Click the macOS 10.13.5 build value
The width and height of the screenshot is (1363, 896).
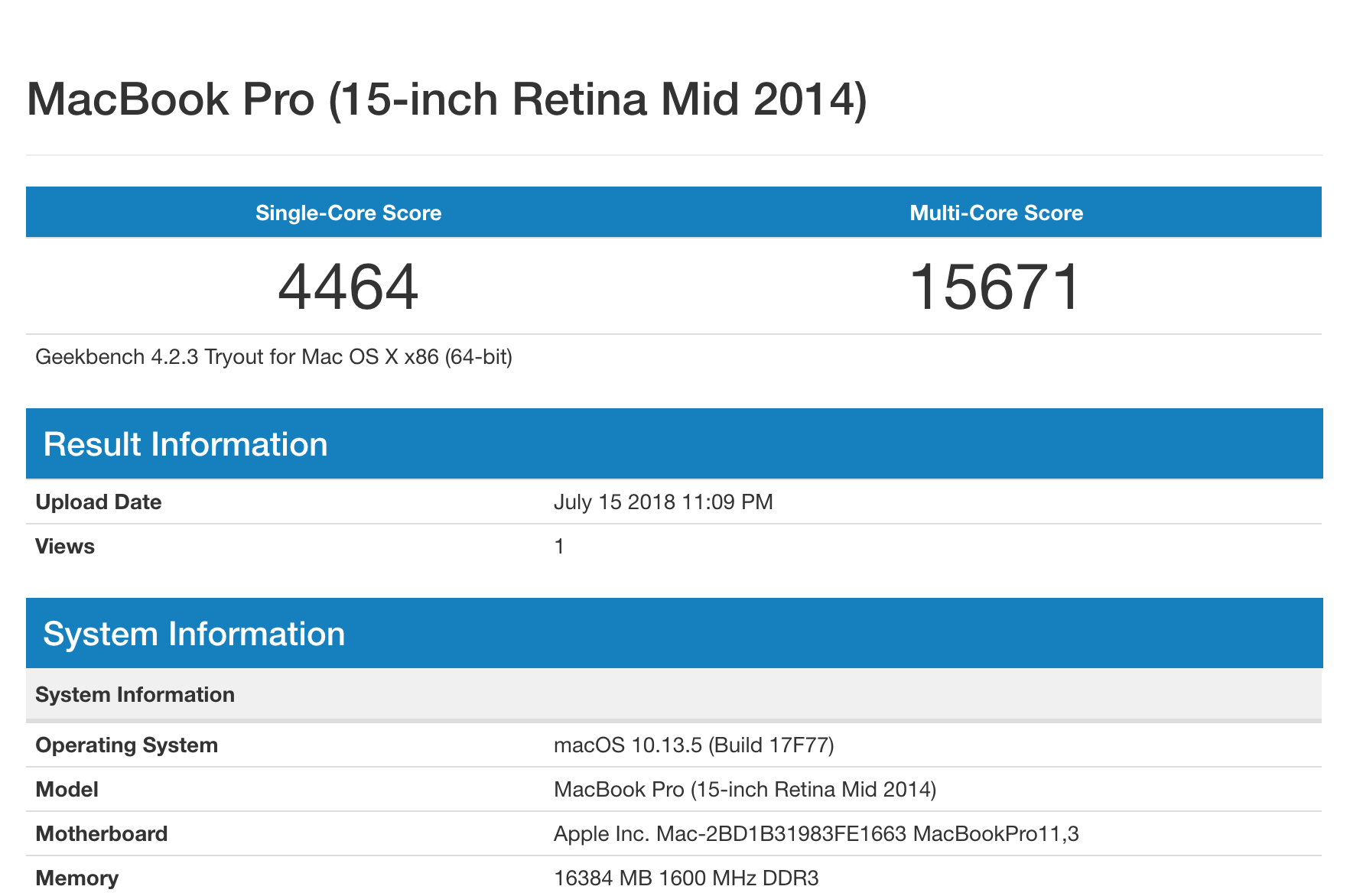tap(694, 745)
